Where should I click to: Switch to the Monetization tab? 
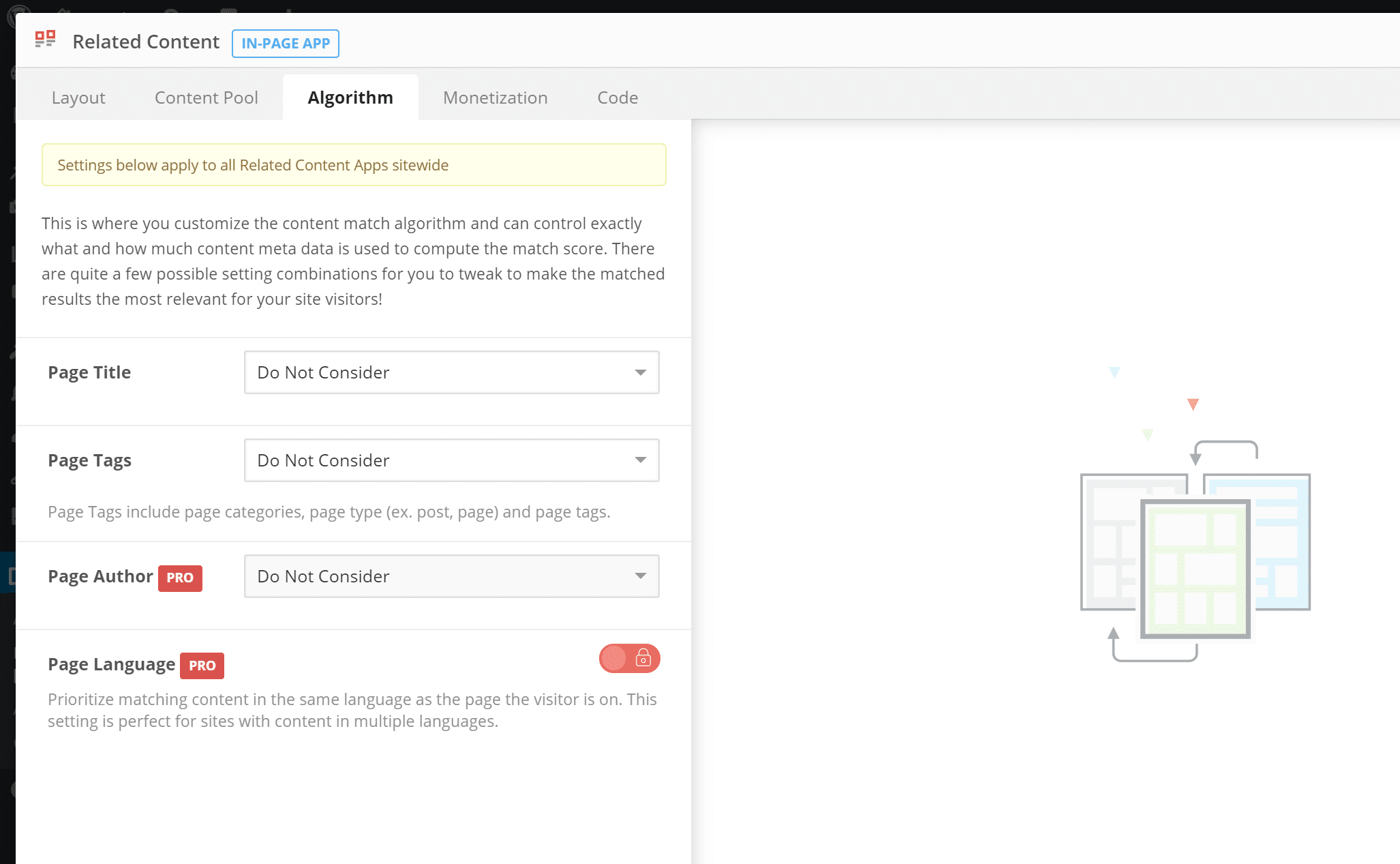point(495,97)
